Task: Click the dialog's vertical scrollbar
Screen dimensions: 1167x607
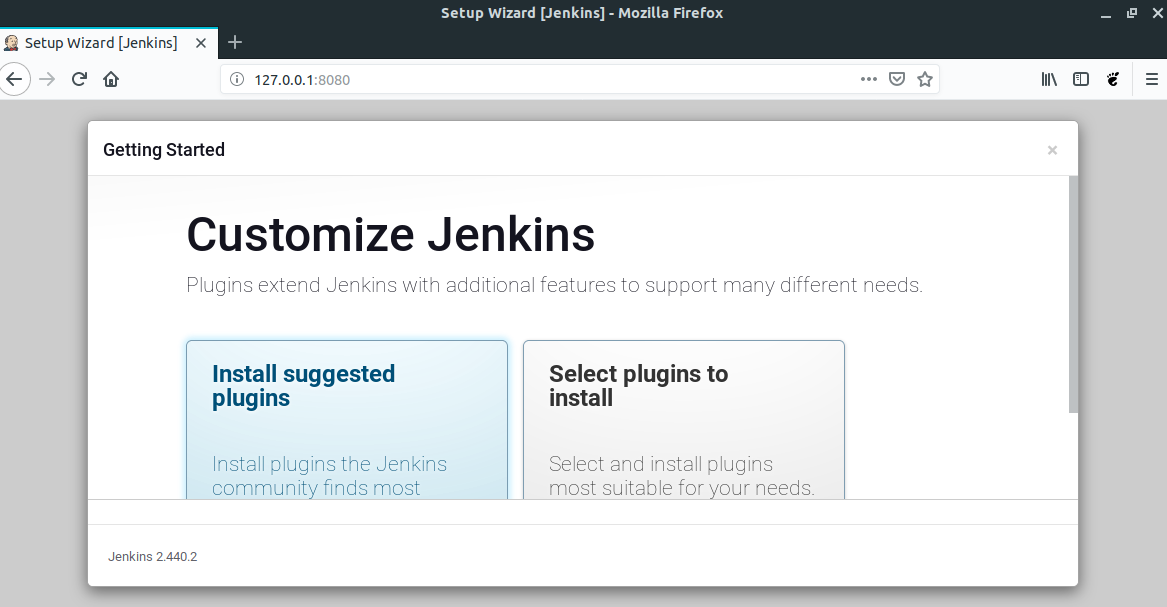Action: 1072,294
